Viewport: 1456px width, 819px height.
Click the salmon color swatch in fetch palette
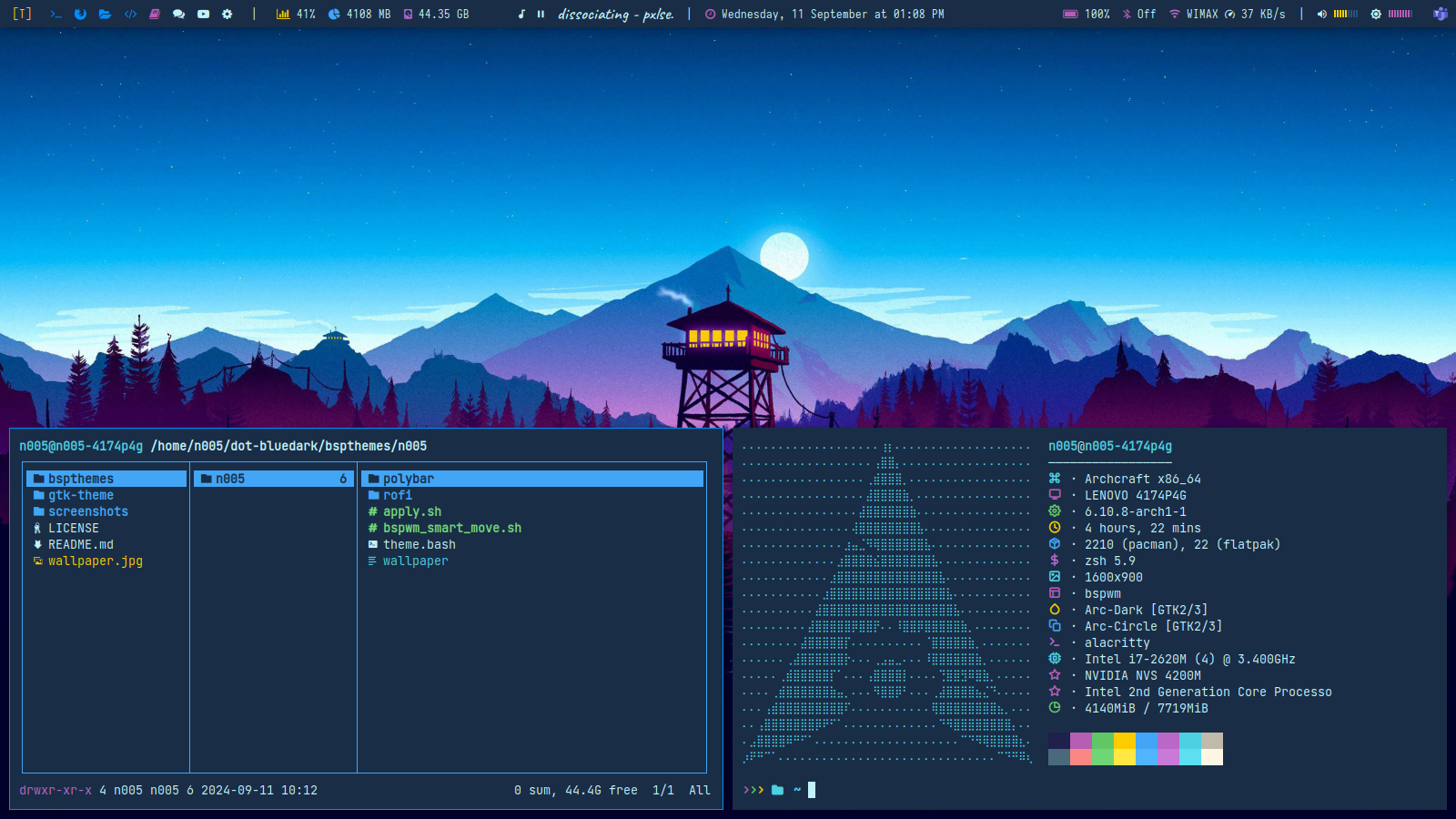pyautogui.click(x=1081, y=757)
